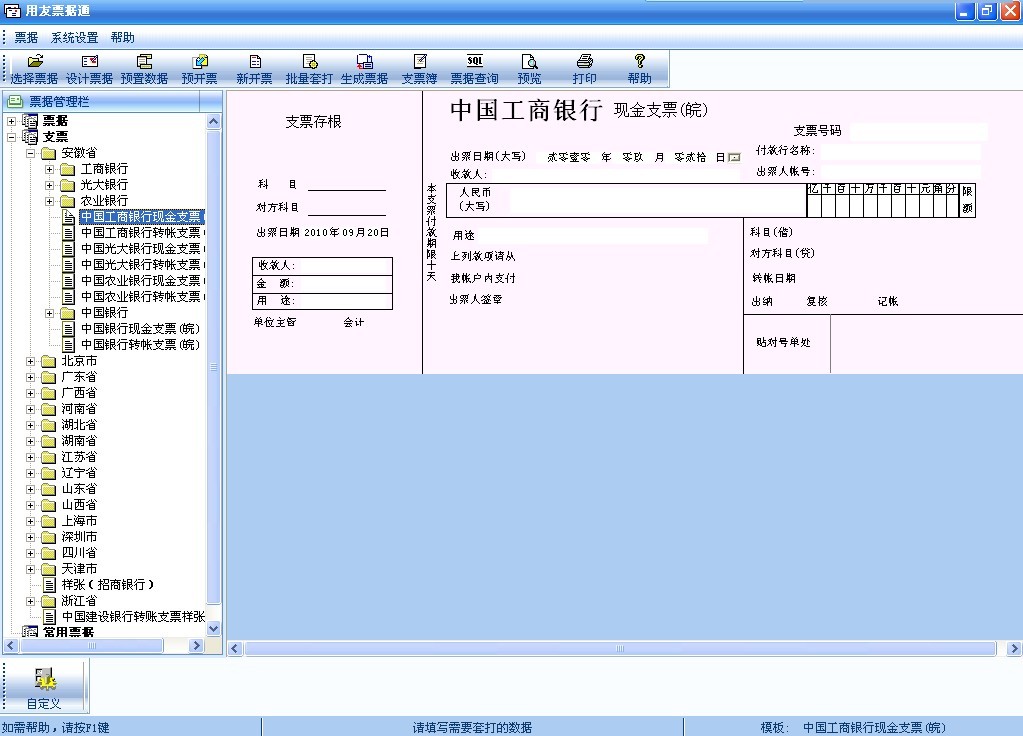Open the 系统设置 menu
This screenshot has height=736, width=1023.
(x=74, y=38)
